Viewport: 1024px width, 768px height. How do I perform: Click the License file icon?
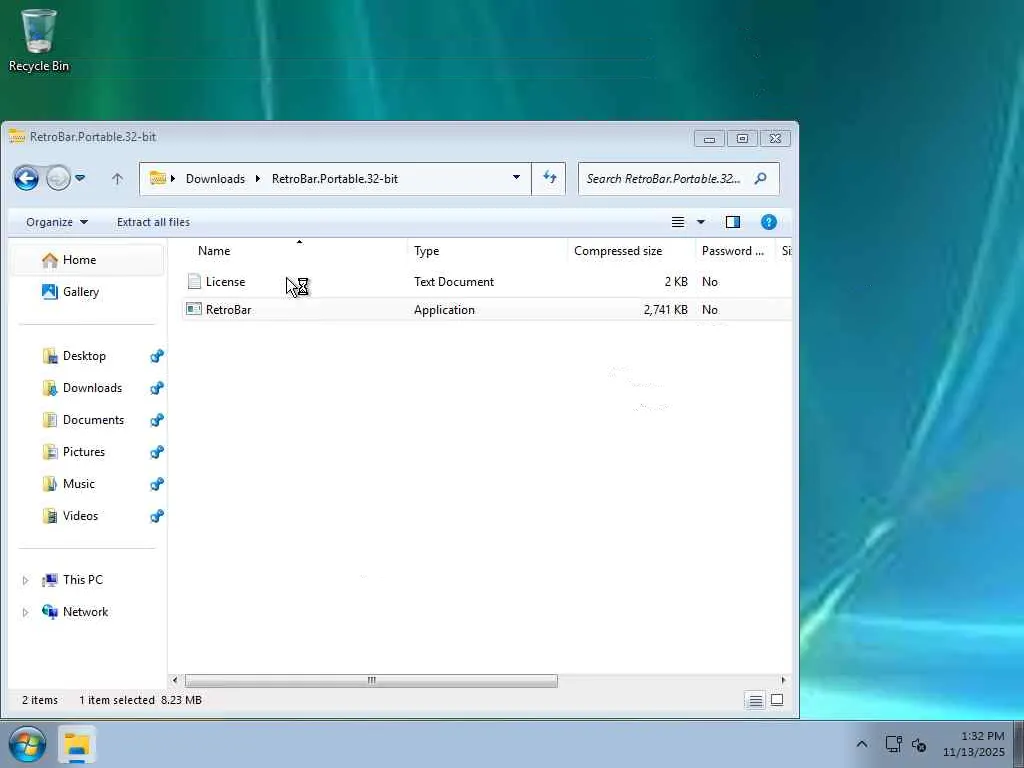click(194, 281)
